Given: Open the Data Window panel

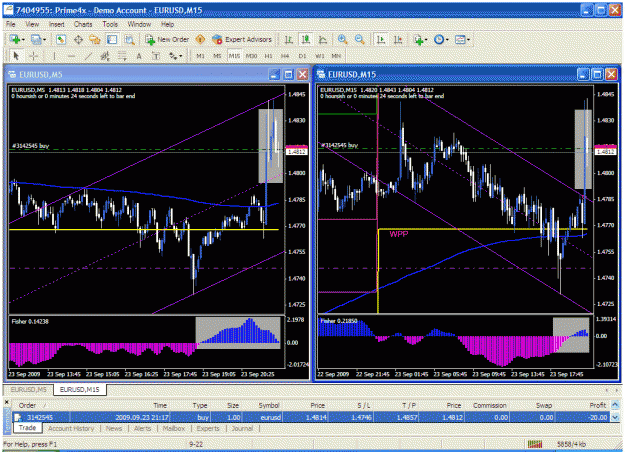Looking at the screenshot, I should click(x=78, y=39).
